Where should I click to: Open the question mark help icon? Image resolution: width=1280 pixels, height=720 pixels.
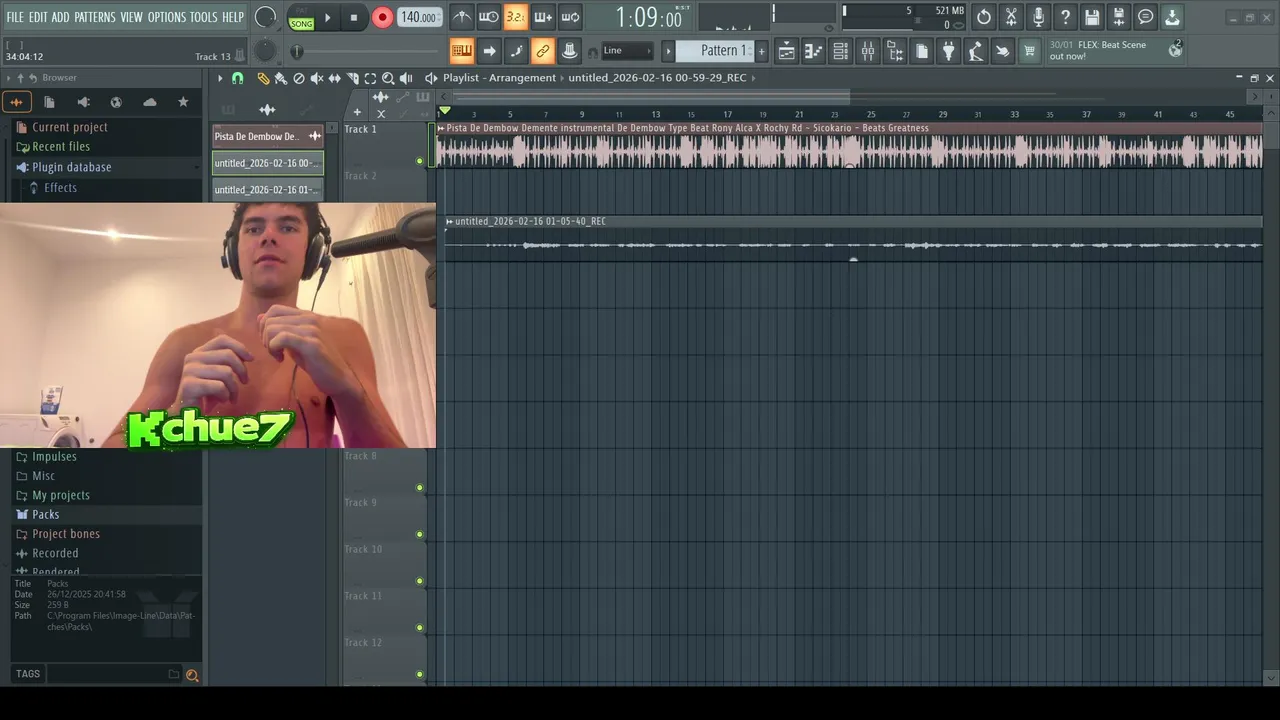point(1065,17)
